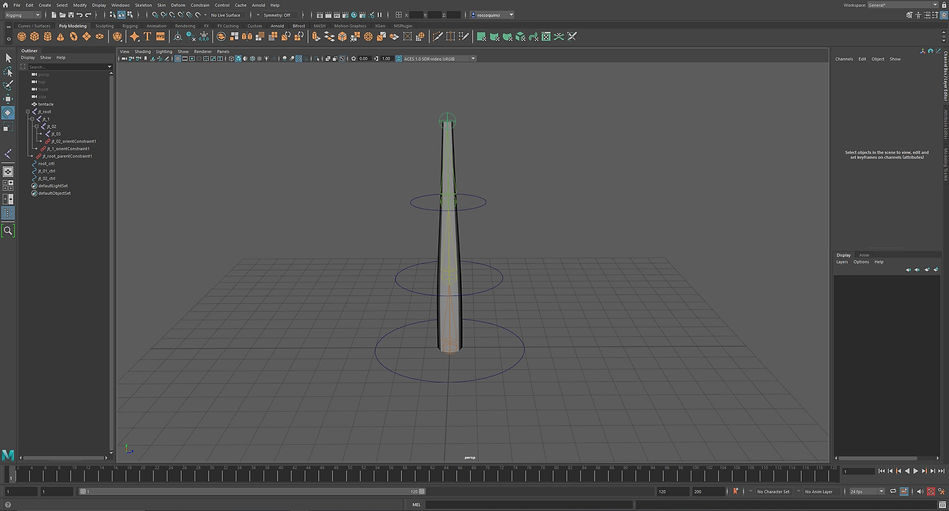Screen dimensions: 949x511
Task: Click the Undo arrow icon
Action: (79, 15)
